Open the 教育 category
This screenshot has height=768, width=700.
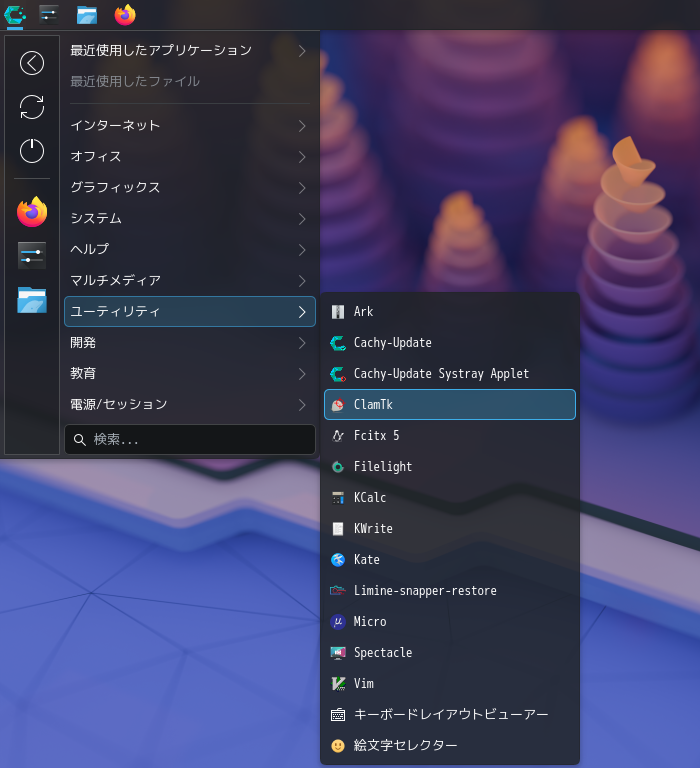(x=190, y=374)
